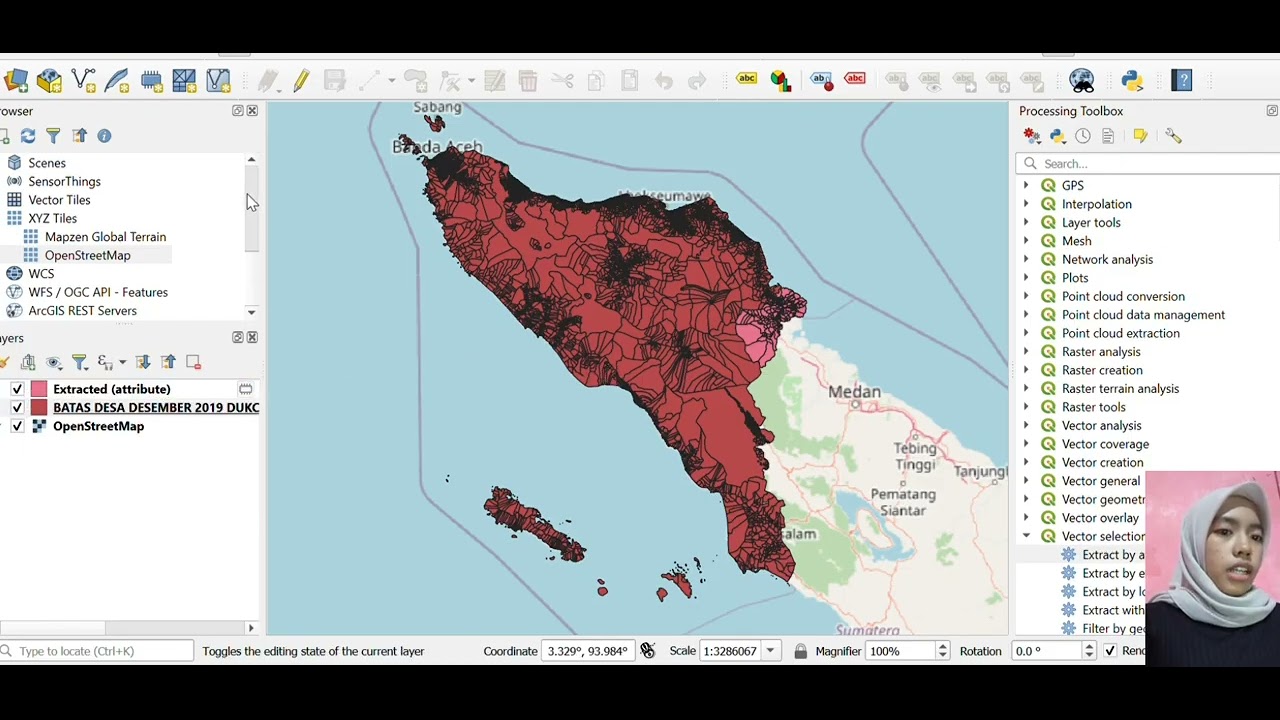Select Mapzen Global Terrain in Browser
Screen dimensions: 1280x720
(105, 237)
